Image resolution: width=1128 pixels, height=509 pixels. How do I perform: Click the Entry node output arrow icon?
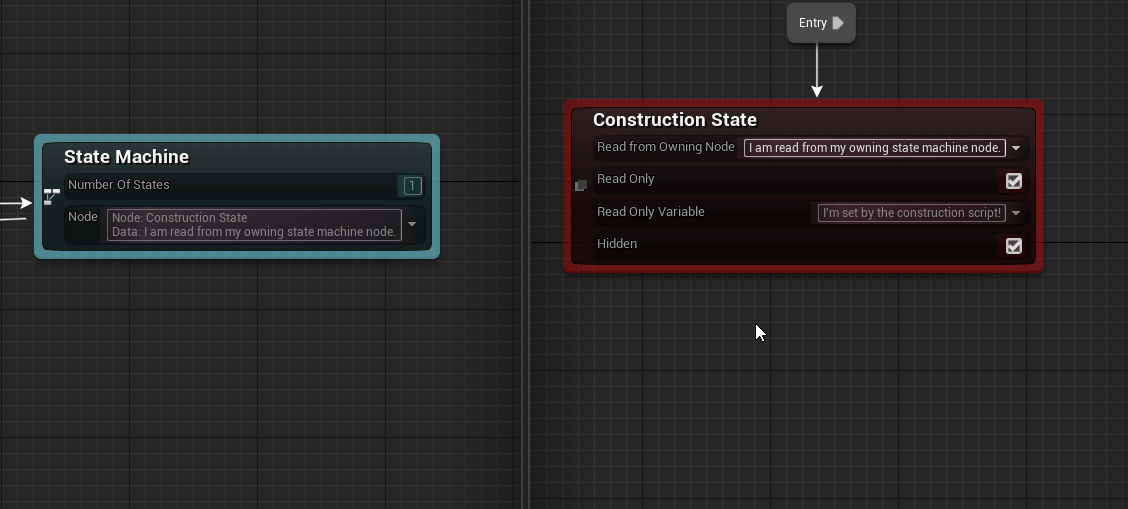[838, 23]
